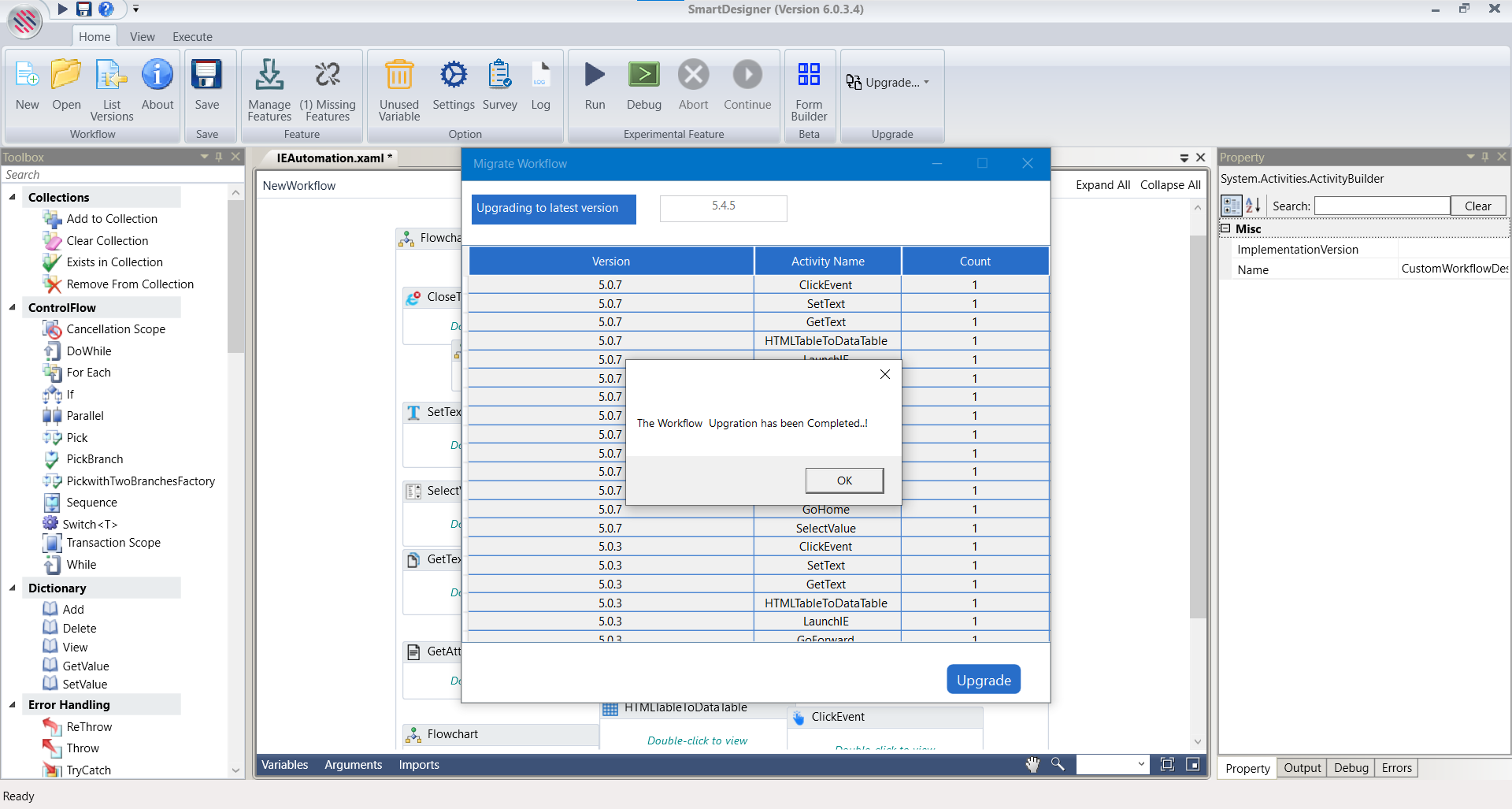This screenshot has width=1512, height=809.
Task: Open the Upgrade dropdown in ribbon
Action: pyautogui.click(x=888, y=82)
